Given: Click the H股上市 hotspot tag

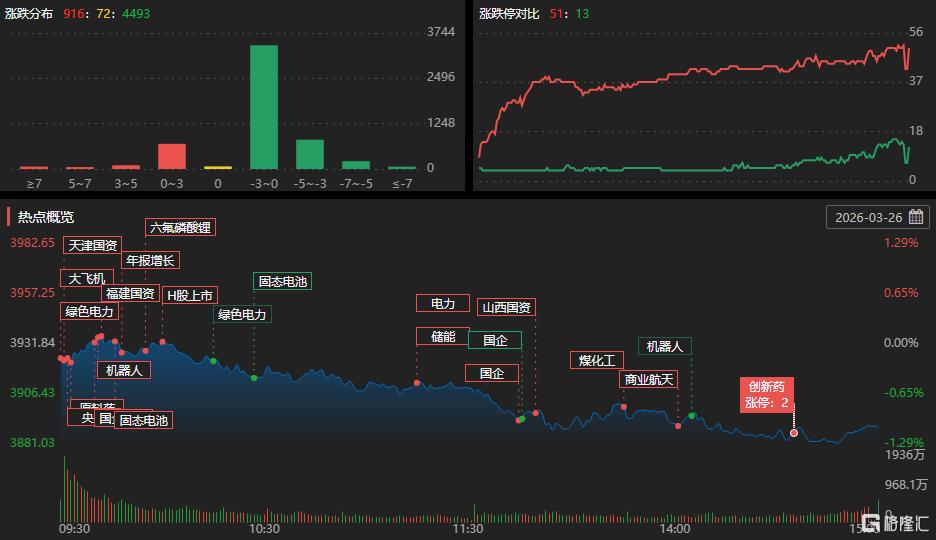Looking at the screenshot, I should (190, 295).
